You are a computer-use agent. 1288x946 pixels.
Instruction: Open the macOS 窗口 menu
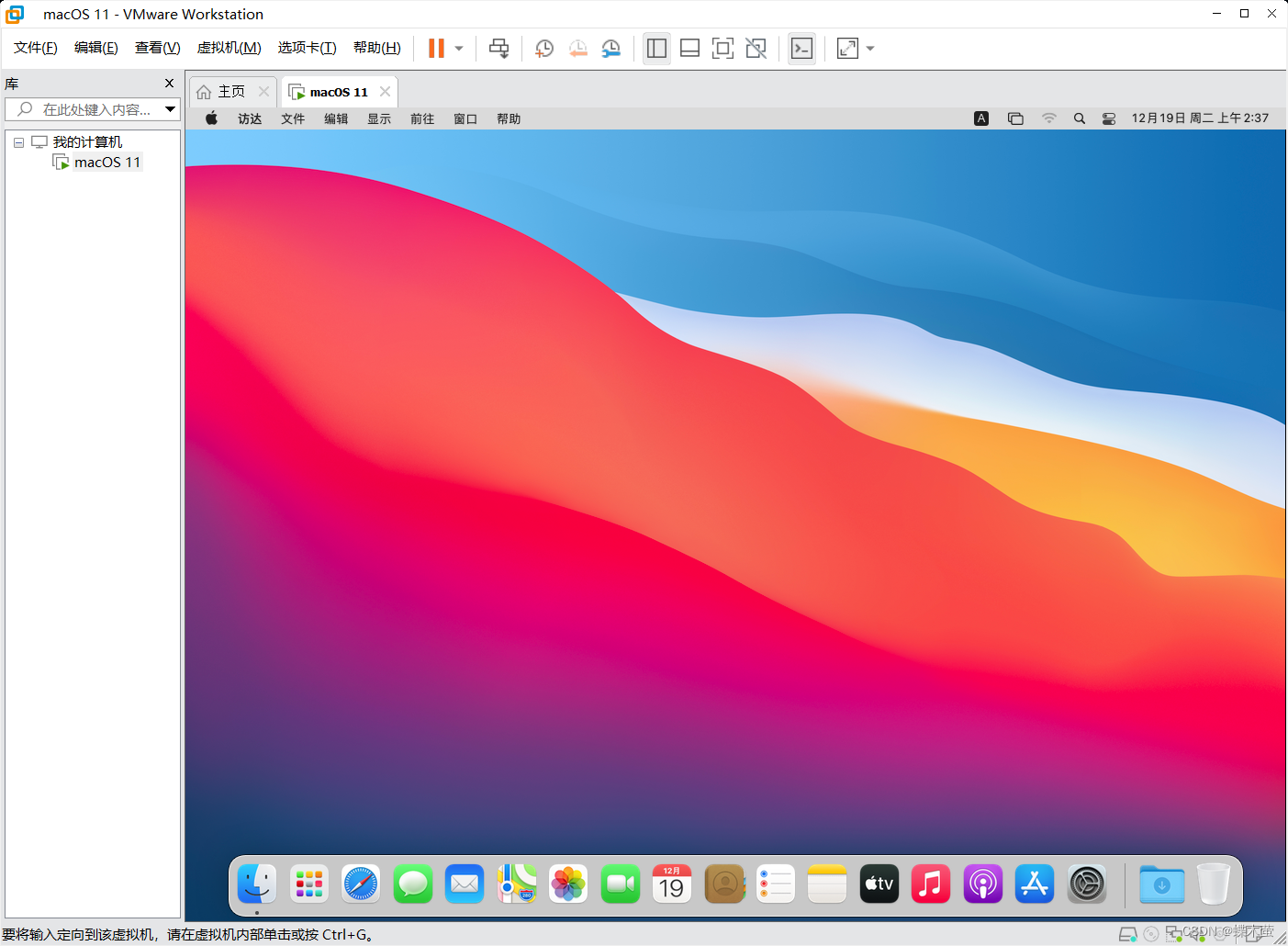(465, 118)
